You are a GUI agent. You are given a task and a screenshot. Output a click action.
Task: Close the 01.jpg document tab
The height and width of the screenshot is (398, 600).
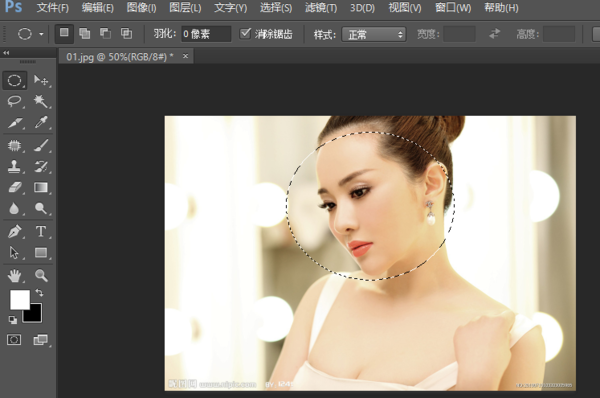tap(186, 56)
